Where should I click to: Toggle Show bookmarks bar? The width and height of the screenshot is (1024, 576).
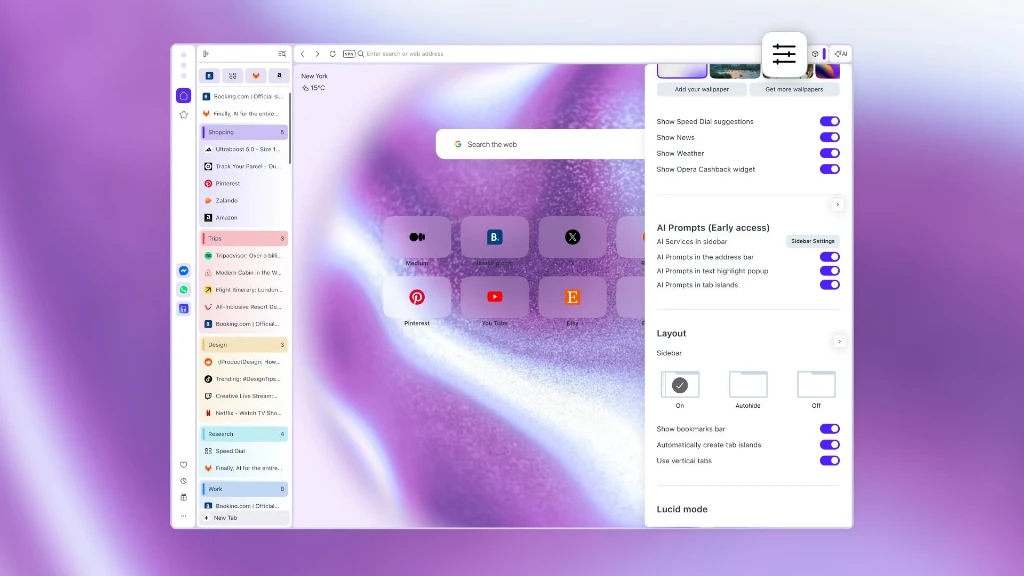pos(829,429)
